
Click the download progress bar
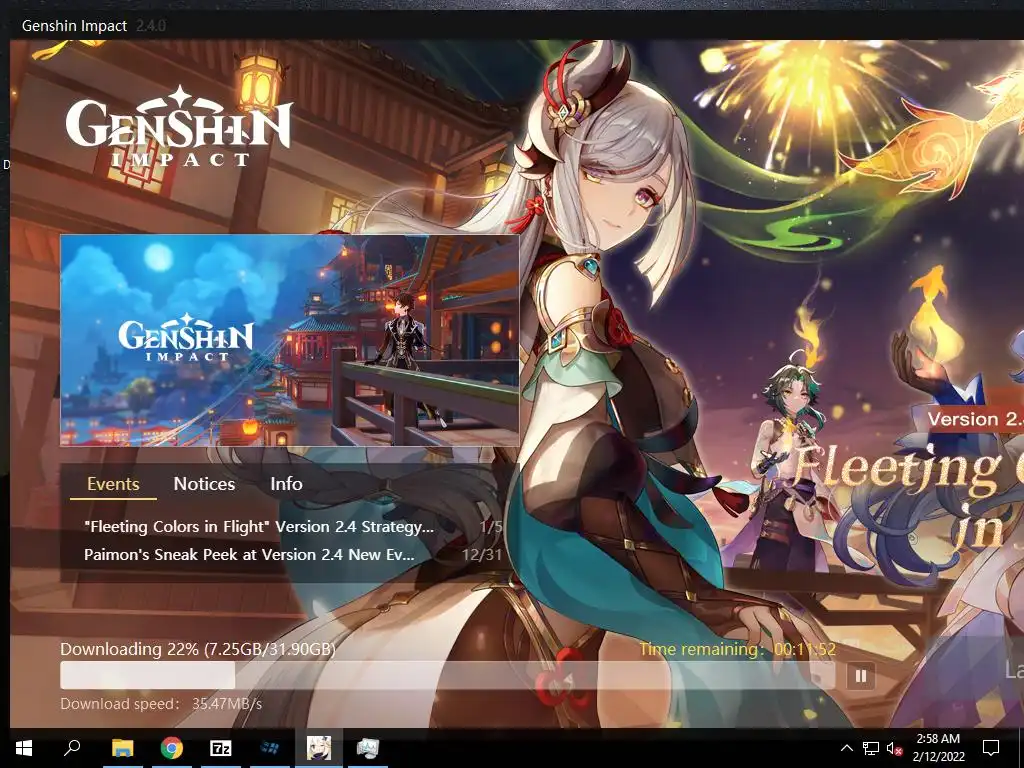pos(447,676)
